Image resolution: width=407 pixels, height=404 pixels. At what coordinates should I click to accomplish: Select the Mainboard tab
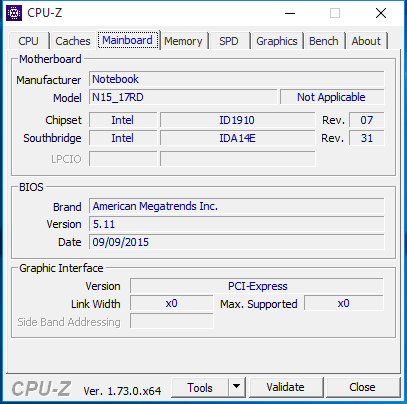click(128, 40)
